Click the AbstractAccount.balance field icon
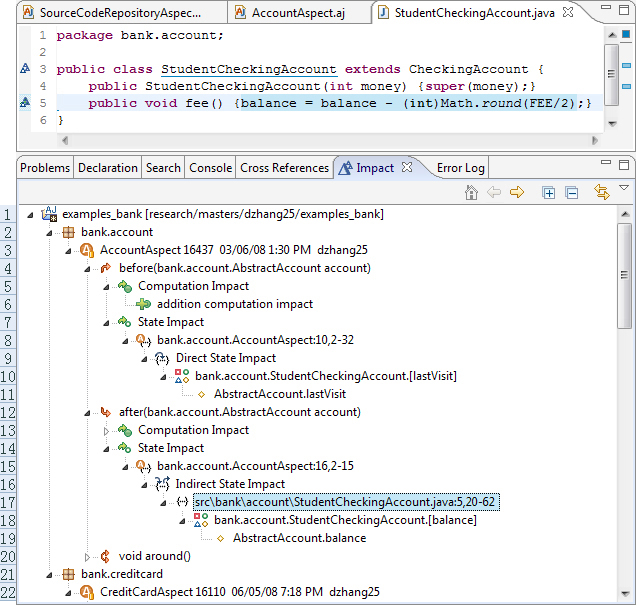 221,539
